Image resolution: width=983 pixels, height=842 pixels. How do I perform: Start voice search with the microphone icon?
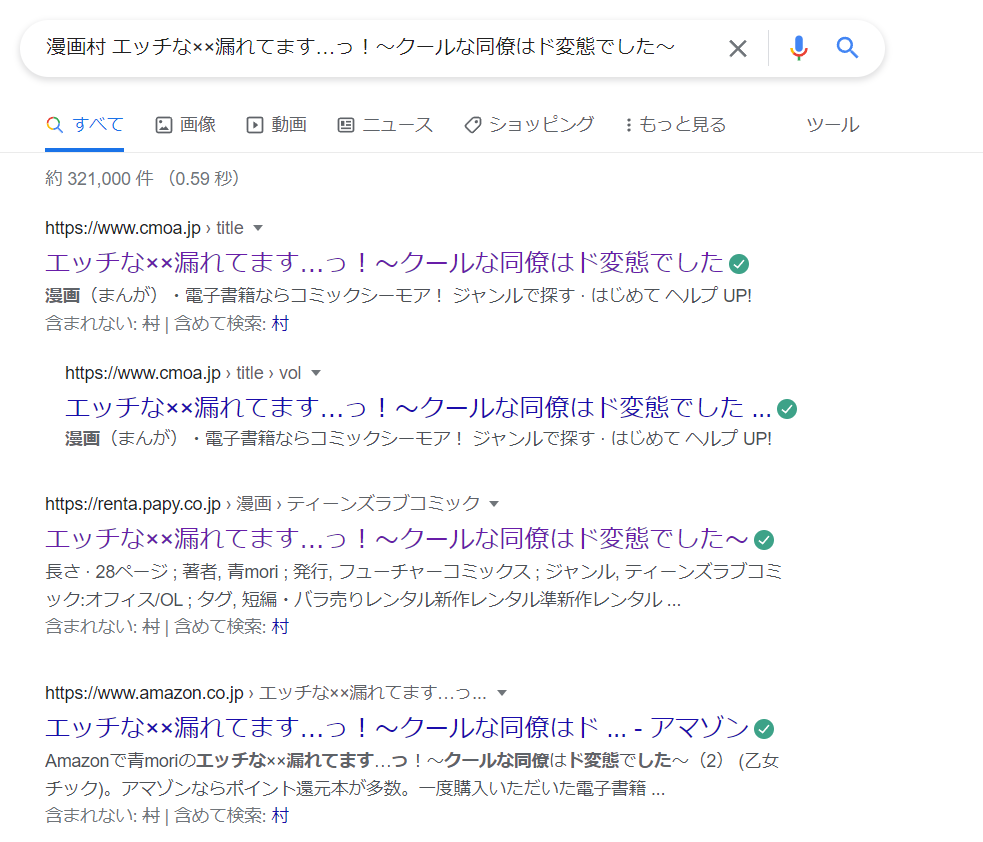pyautogui.click(x=798, y=48)
